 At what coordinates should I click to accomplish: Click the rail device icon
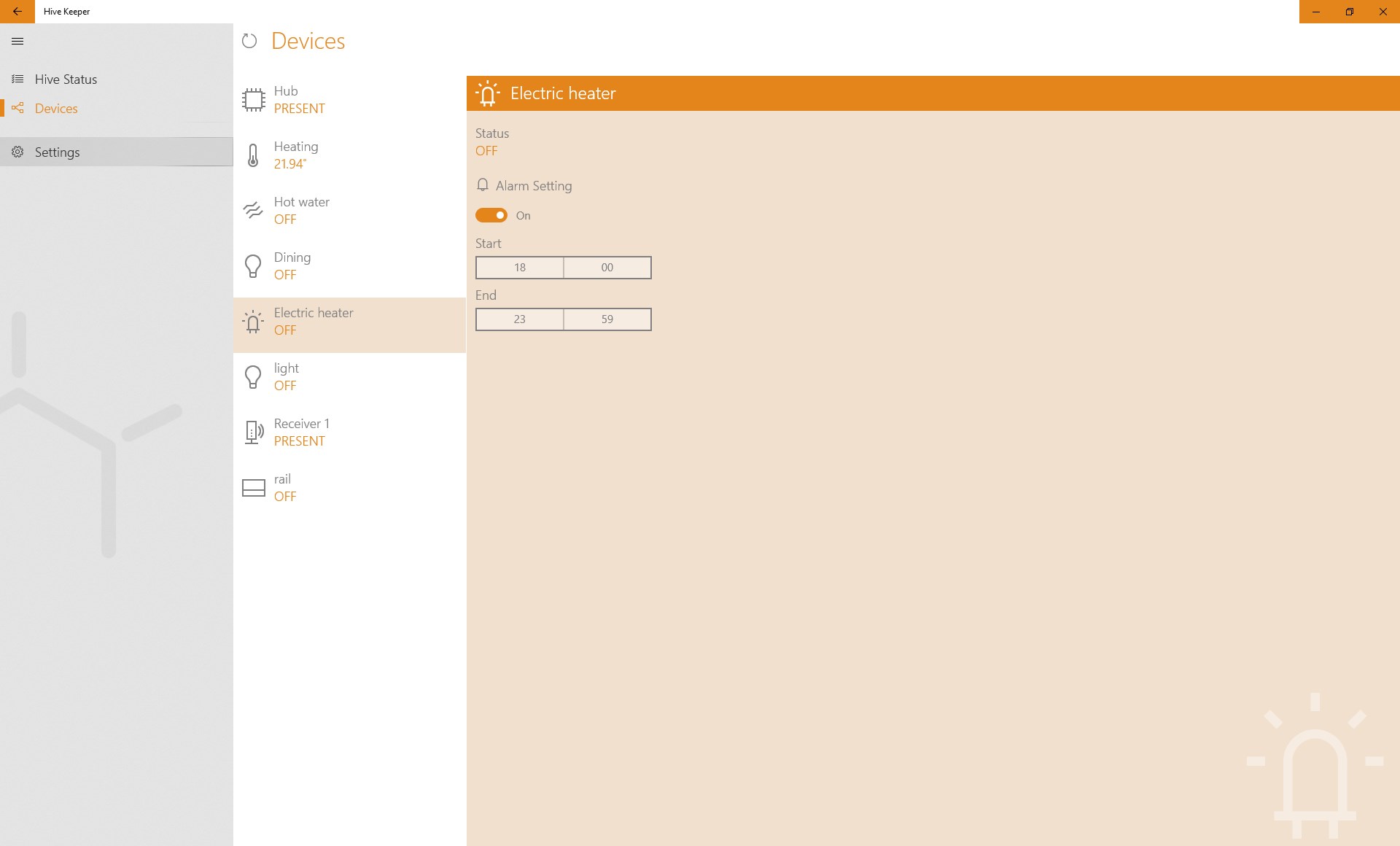[x=253, y=488]
